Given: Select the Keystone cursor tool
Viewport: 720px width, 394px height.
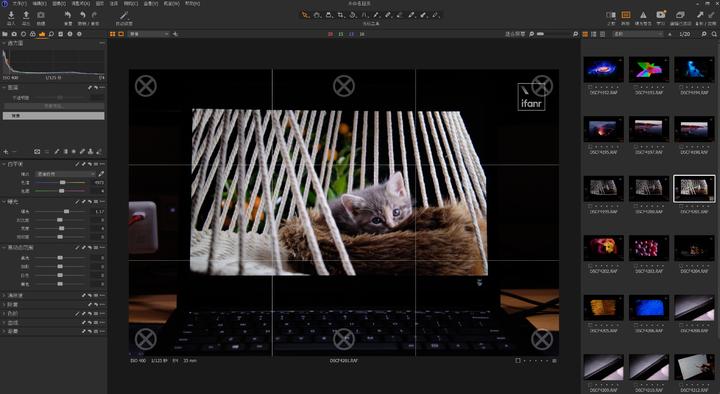Looking at the screenshot, I should (x=364, y=15).
